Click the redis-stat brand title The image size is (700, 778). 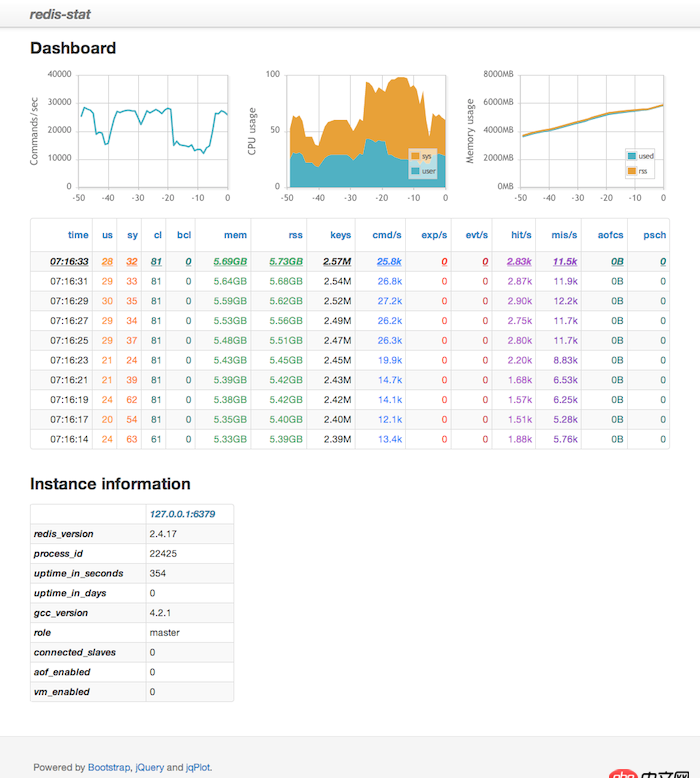pyautogui.click(x=60, y=14)
